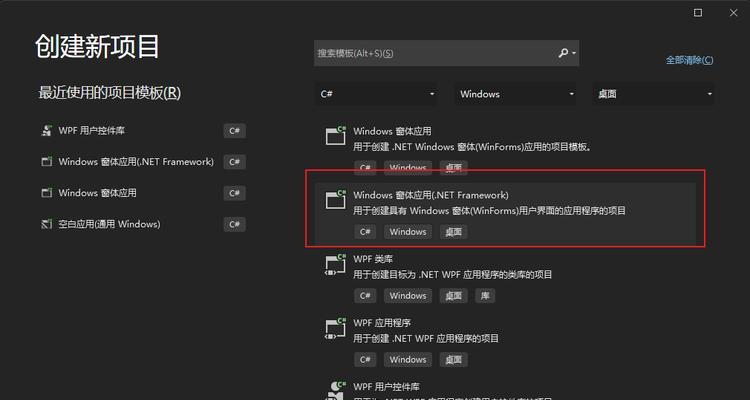Screen dimensions: 750x400
Task: Select the WPF 用户控件库 recent template icon
Action: pos(46,131)
